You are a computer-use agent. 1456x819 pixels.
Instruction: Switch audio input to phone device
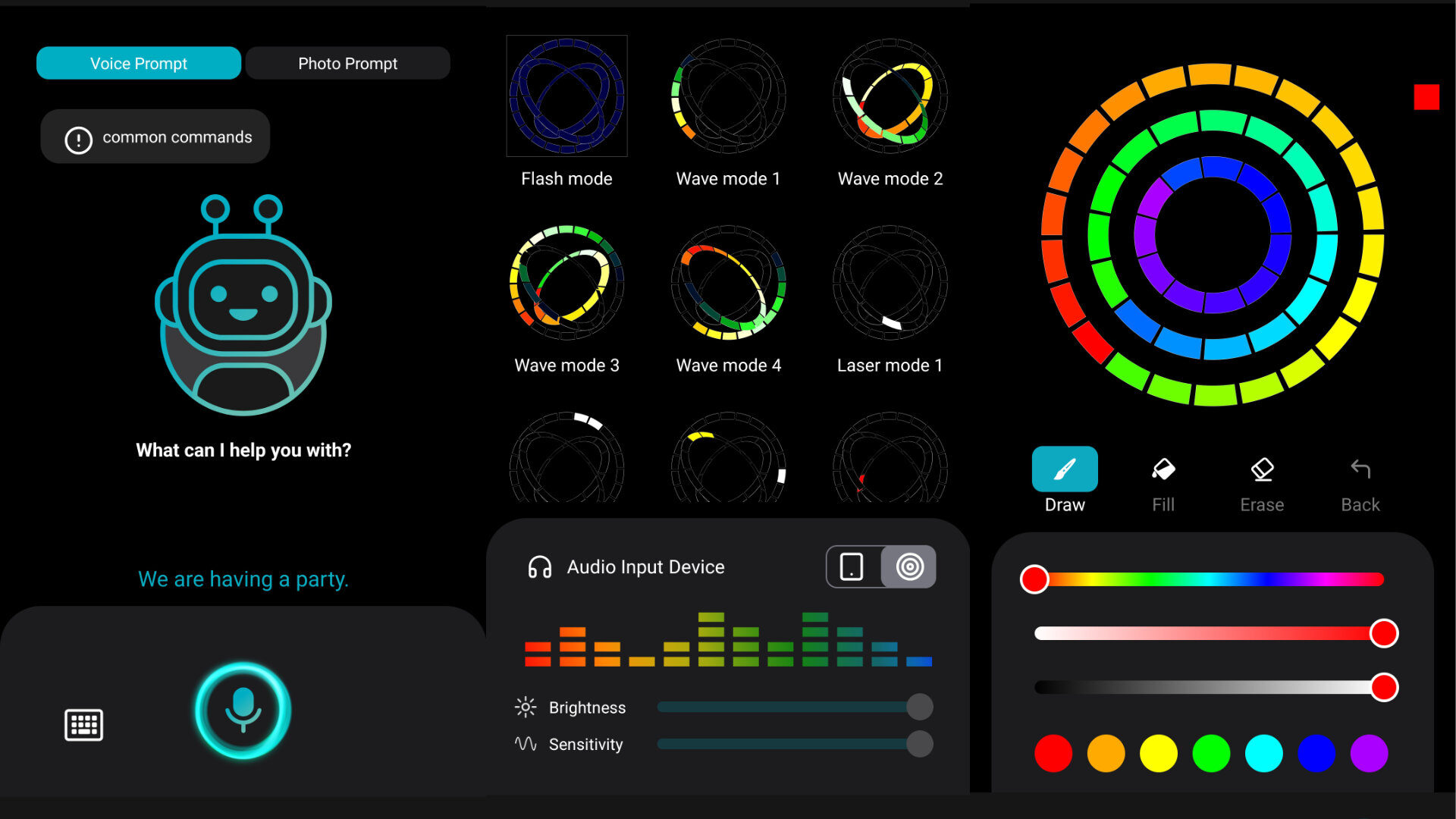[x=852, y=566]
